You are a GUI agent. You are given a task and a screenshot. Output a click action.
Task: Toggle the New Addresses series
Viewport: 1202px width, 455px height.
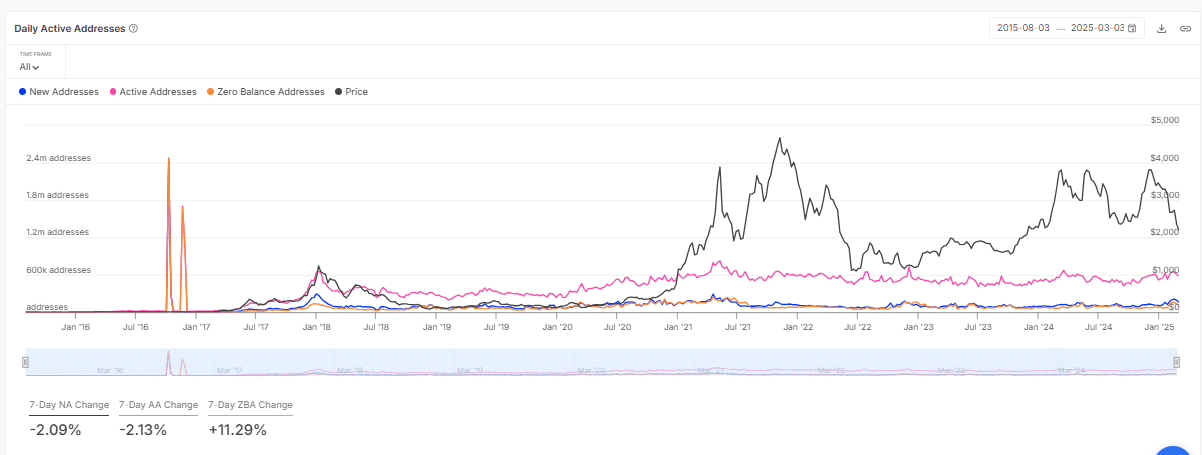pos(59,92)
